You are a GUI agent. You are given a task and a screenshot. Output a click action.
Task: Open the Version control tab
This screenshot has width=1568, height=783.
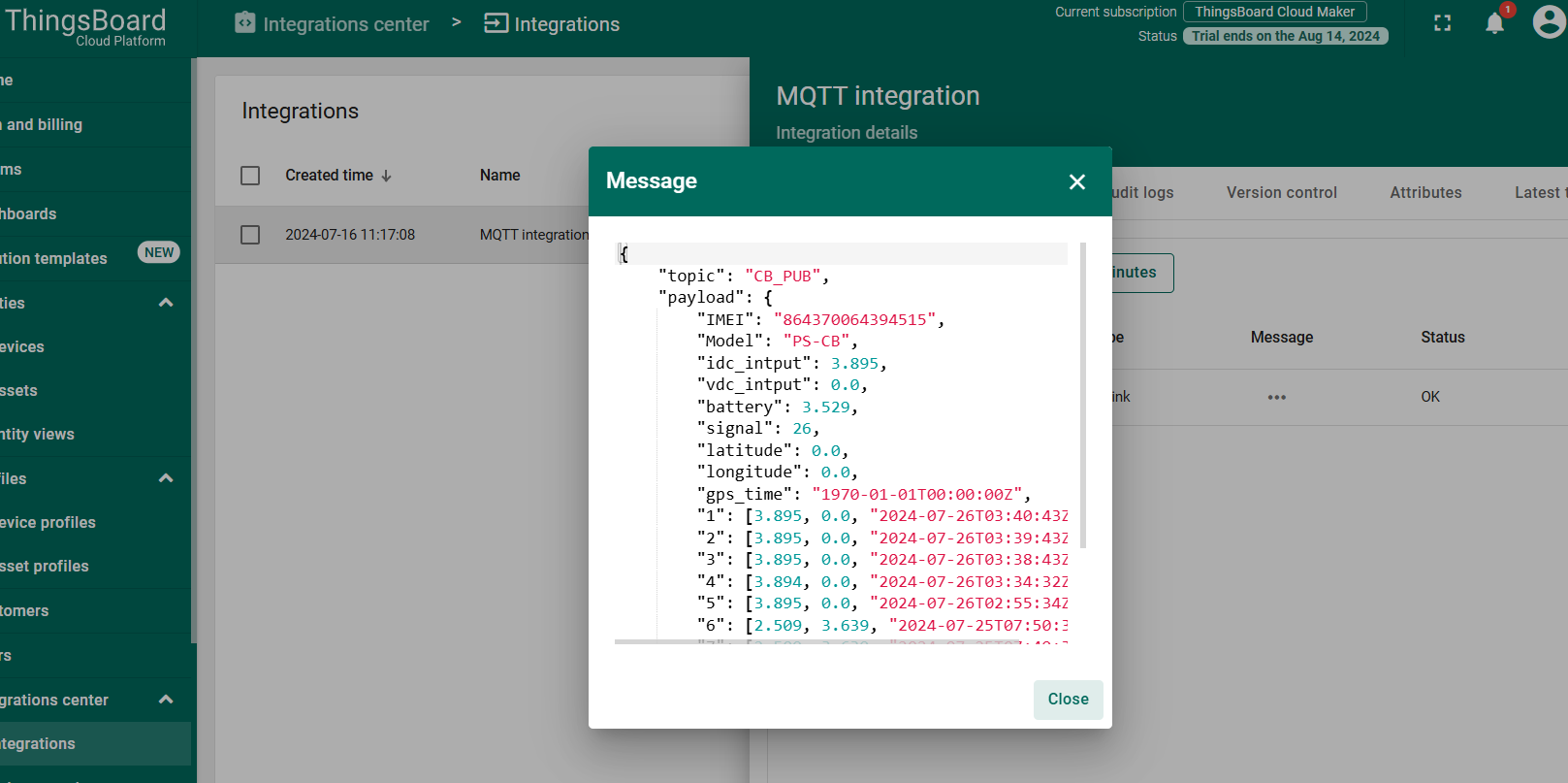point(1281,193)
